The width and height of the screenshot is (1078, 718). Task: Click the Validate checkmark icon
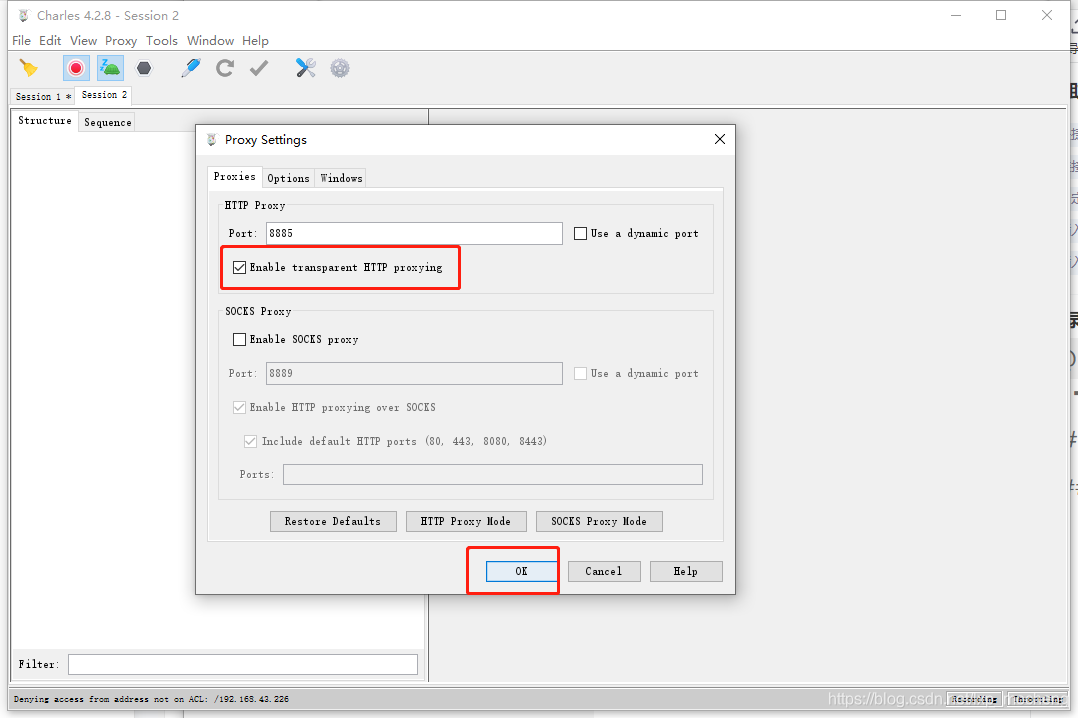pos(259,68)
